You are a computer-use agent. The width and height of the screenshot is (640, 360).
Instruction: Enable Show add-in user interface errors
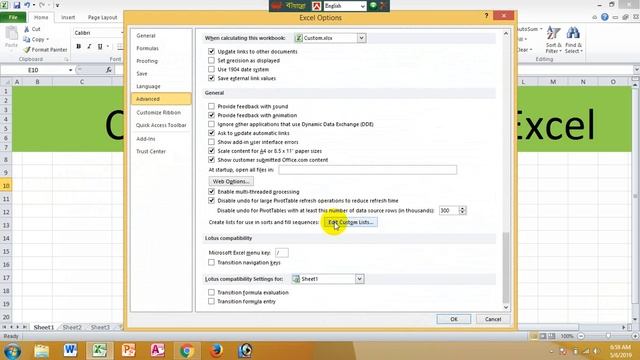coord(211,142)
